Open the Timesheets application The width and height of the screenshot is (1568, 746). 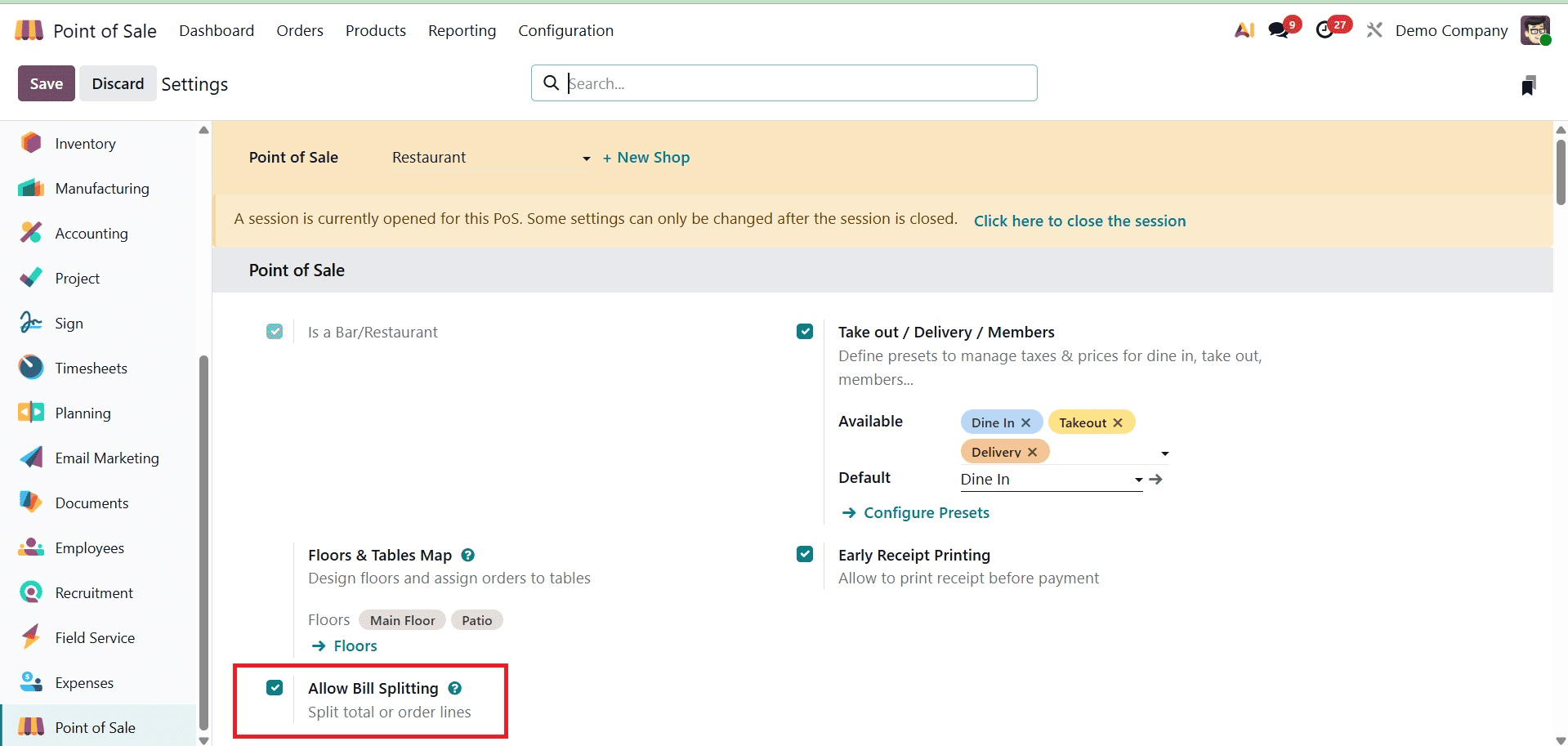point(91,368)
